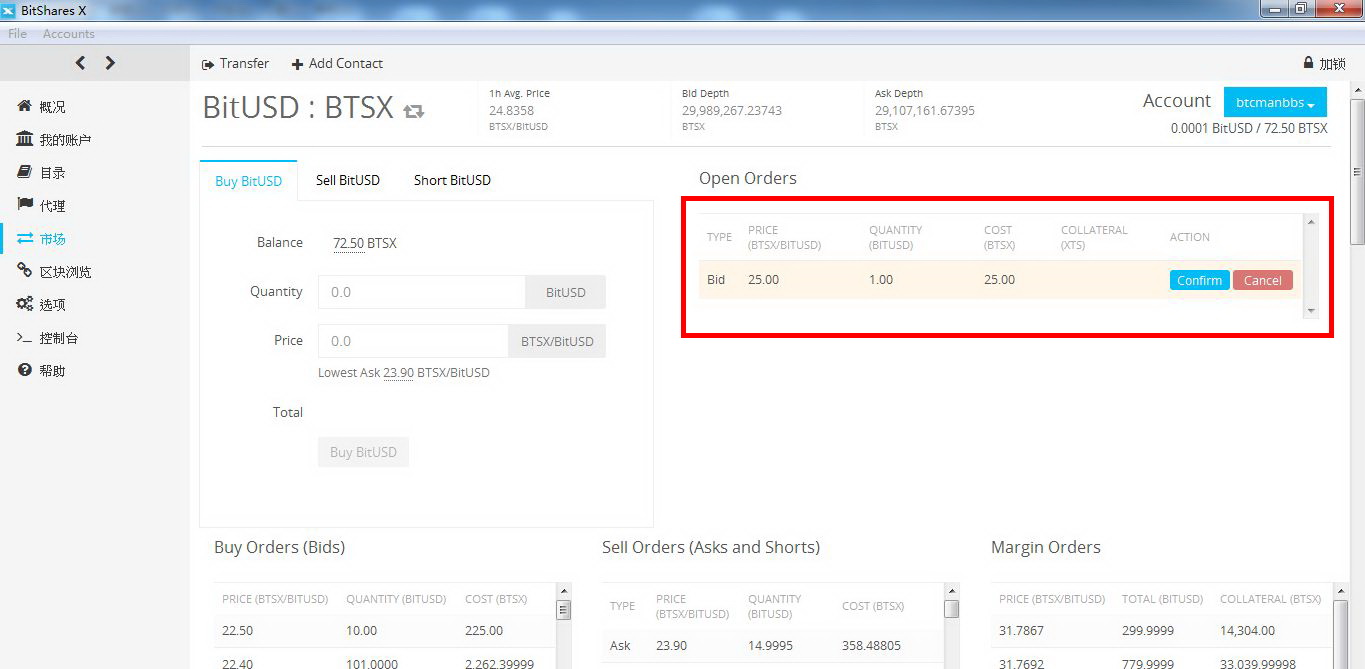Open the exchange icon 市场 sidebar item
The width and height of the screenshot is (1365, 669).
point(42,239)
